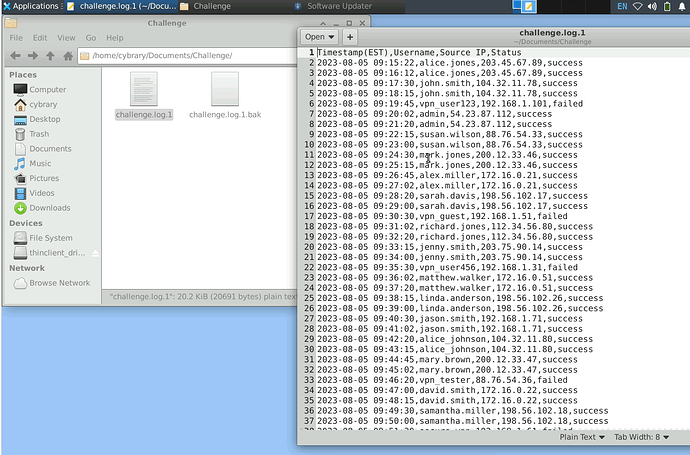Select the challenge.log.1 file icon

(x=144, y=91)
